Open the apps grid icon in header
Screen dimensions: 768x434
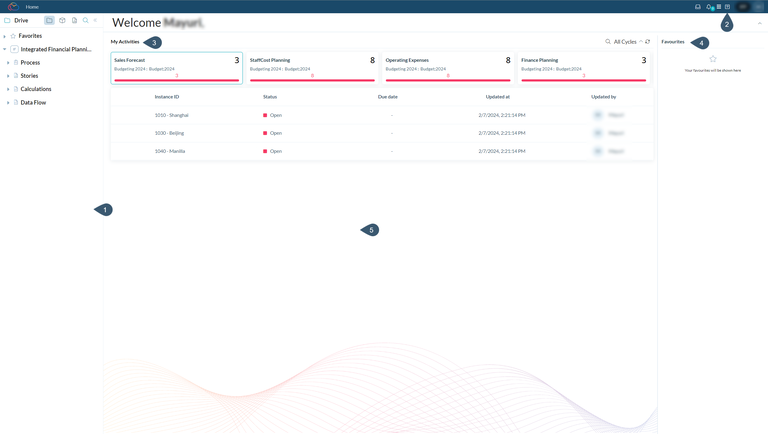pyautogui.click(x=718, y=7)
